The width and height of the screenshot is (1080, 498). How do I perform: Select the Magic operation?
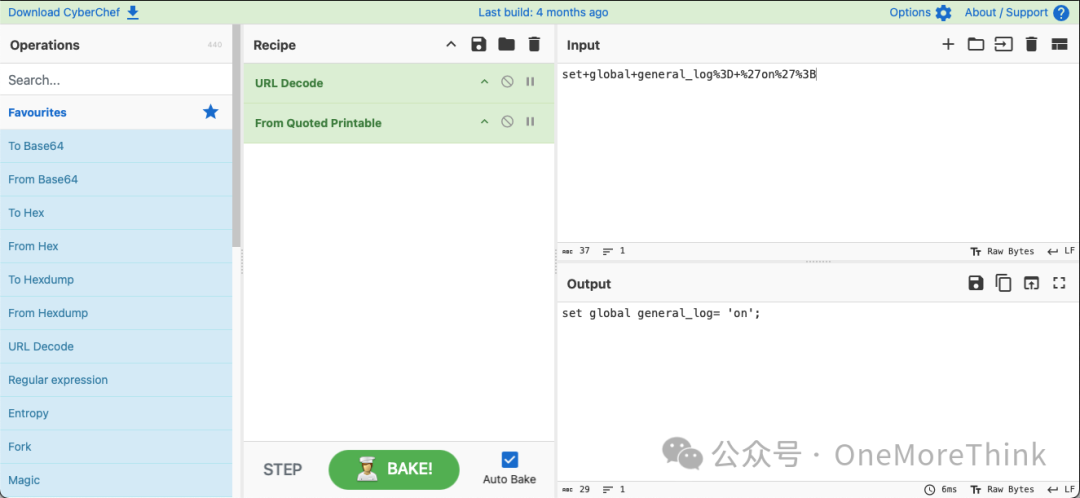(116, 481)
